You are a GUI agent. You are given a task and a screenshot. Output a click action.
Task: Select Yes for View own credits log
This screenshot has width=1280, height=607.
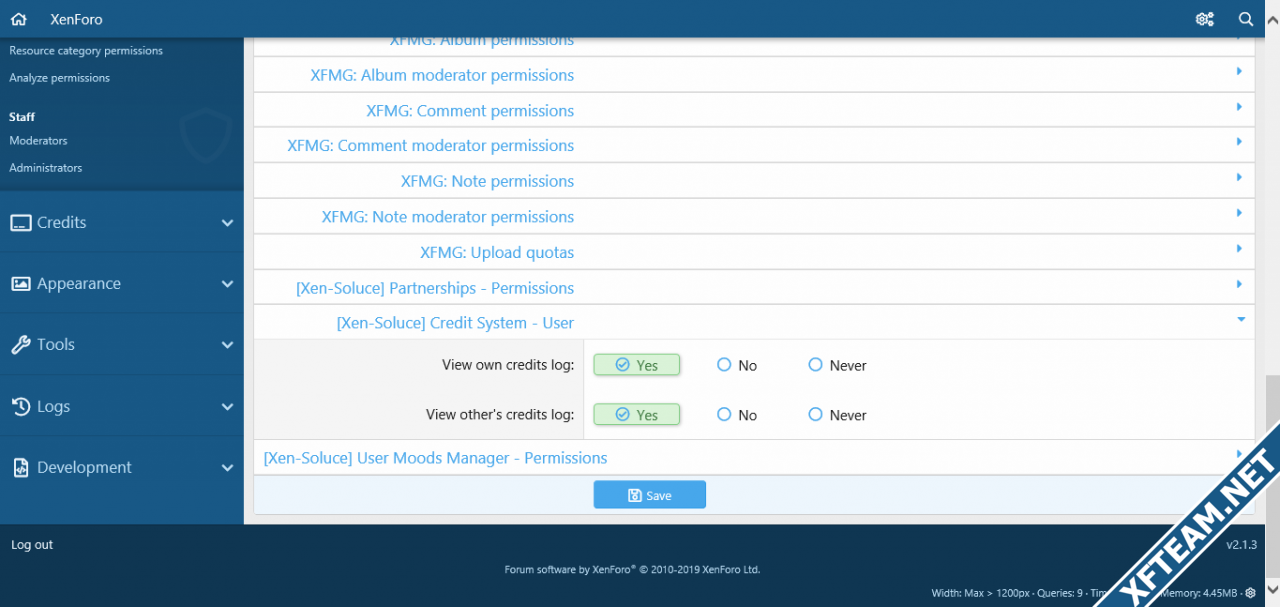pyautogui.click(x=637, y=365)
